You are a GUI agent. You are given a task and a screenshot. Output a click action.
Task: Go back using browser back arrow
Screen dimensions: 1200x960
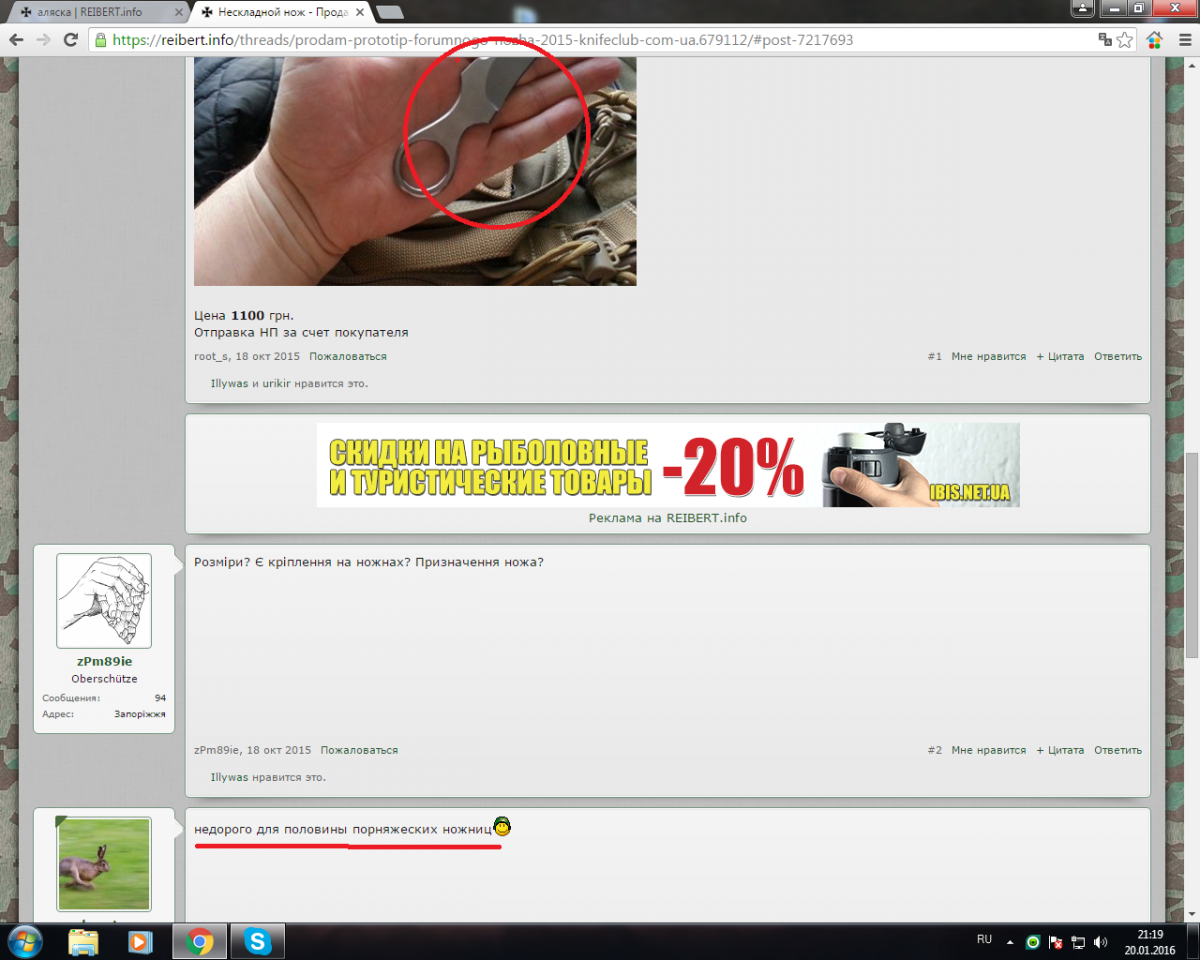[x=17, y=40]
